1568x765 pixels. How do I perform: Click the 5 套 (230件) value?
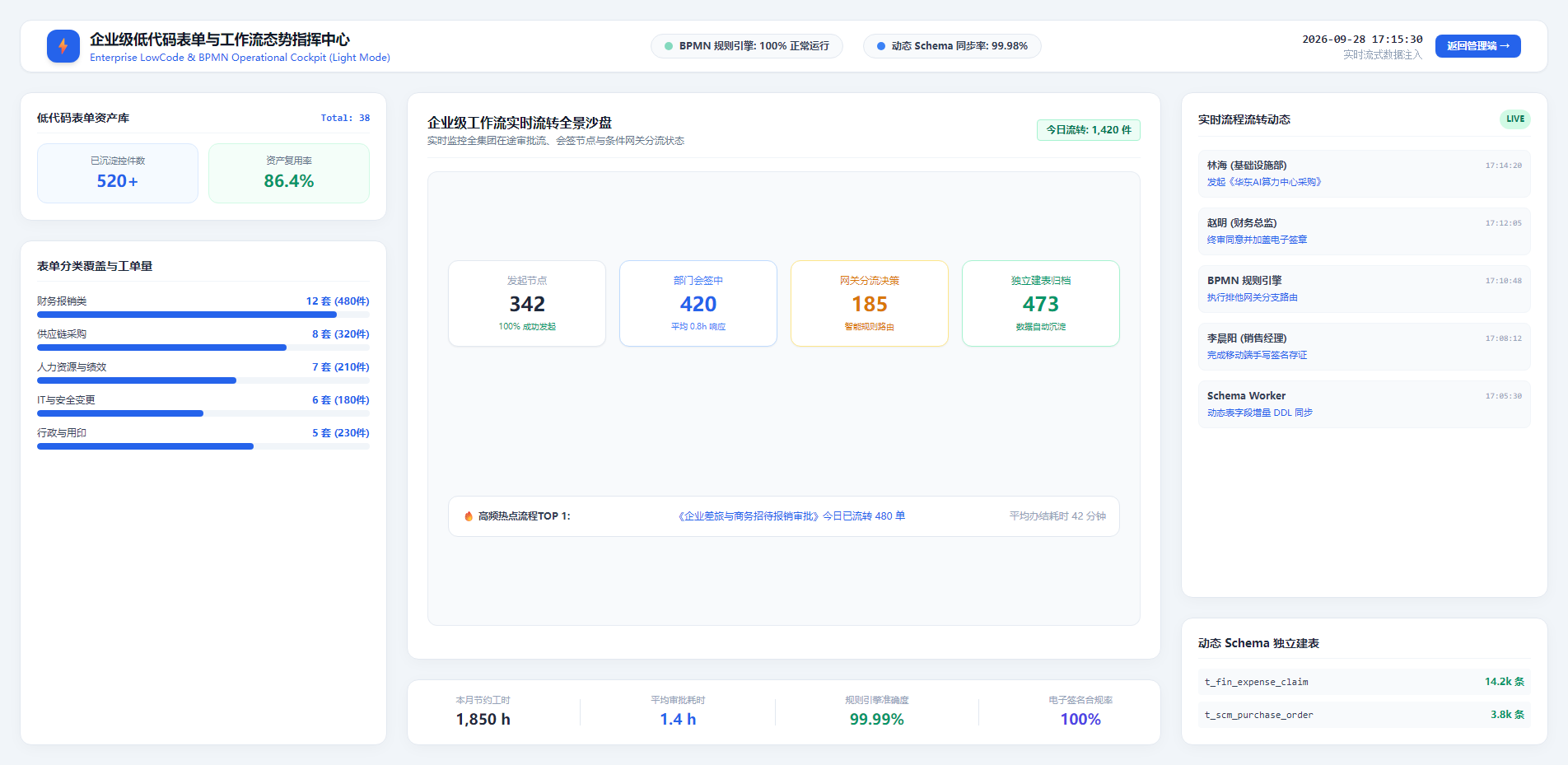click(340, 433)
